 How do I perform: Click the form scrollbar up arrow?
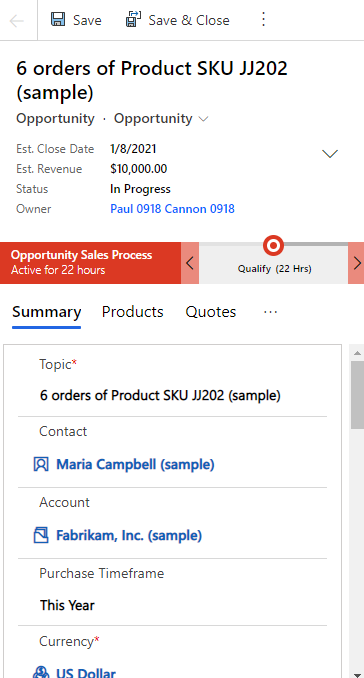coord(357,353)
